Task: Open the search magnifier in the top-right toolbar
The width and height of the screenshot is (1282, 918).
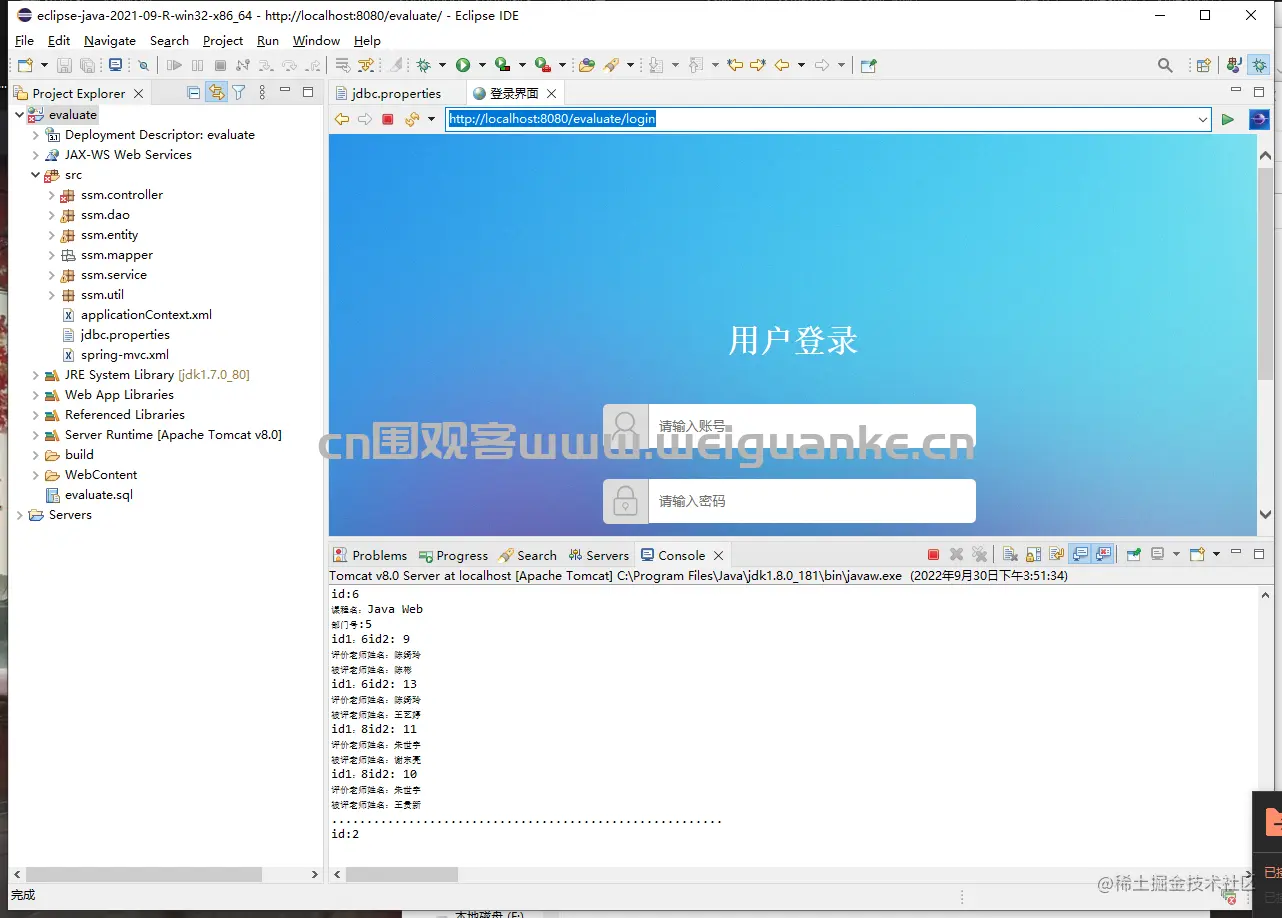Action: tap(1165, 65)
